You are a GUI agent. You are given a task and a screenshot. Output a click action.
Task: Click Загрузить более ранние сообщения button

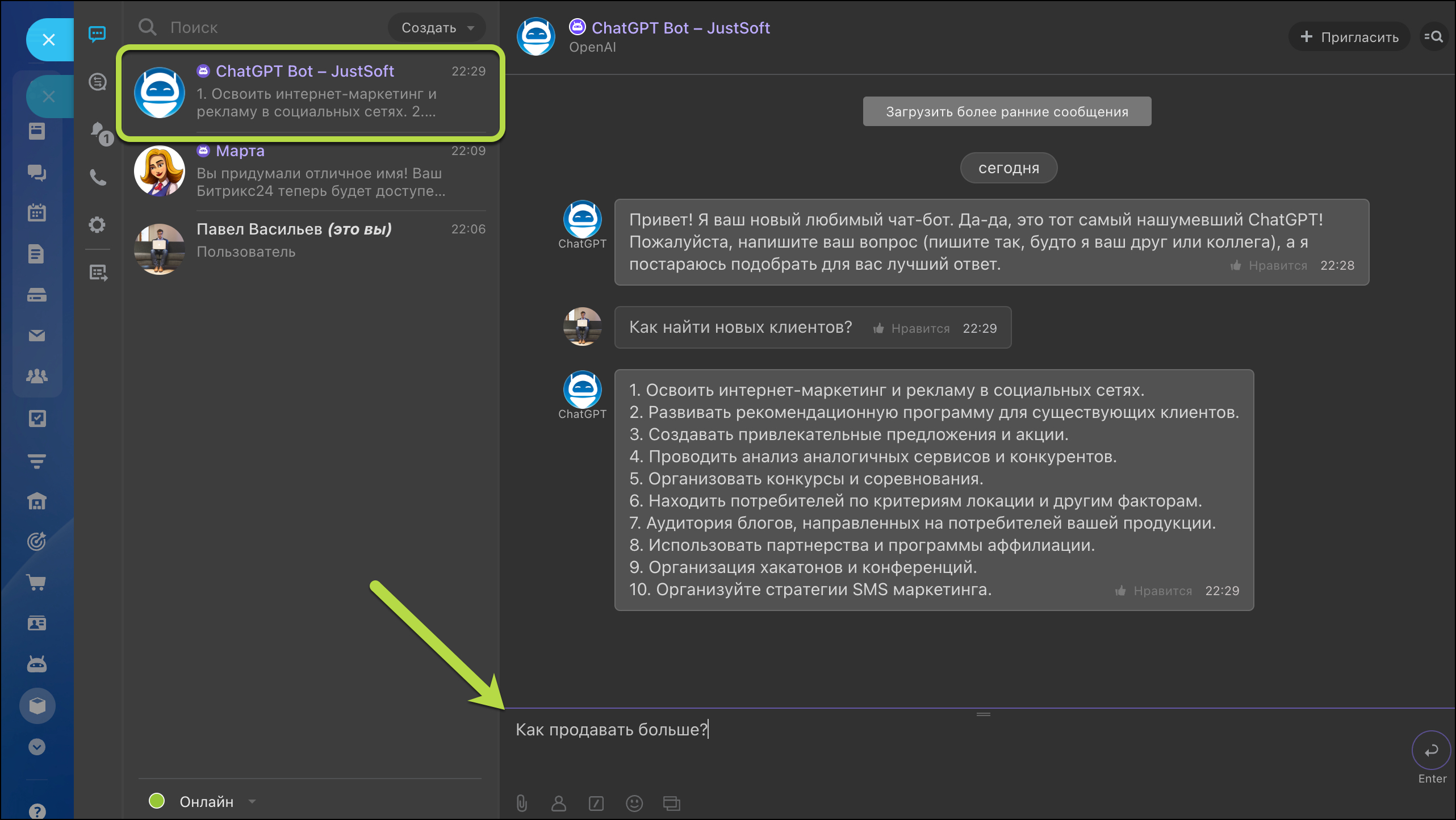coord(1007,111)
